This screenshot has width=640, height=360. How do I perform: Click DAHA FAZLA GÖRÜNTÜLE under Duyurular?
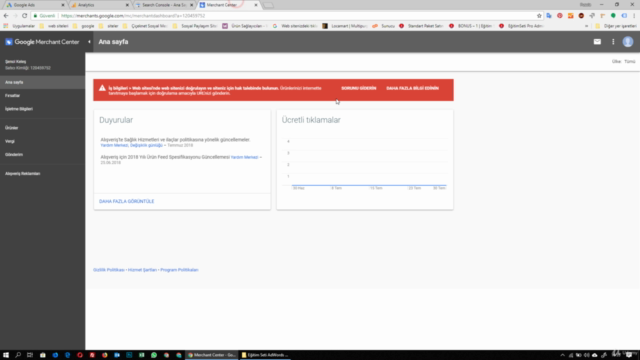tap(127, 201)
